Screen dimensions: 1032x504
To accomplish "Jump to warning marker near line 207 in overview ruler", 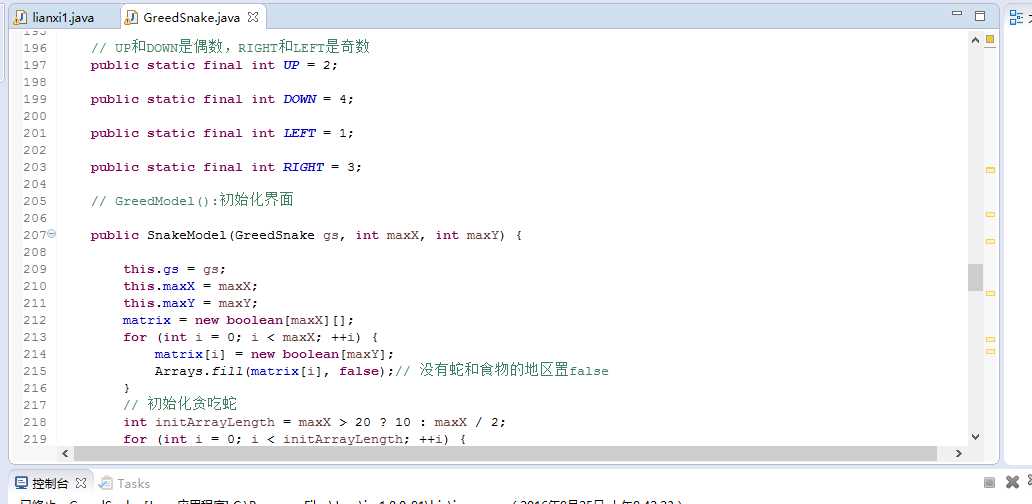I will coord(990,241).
